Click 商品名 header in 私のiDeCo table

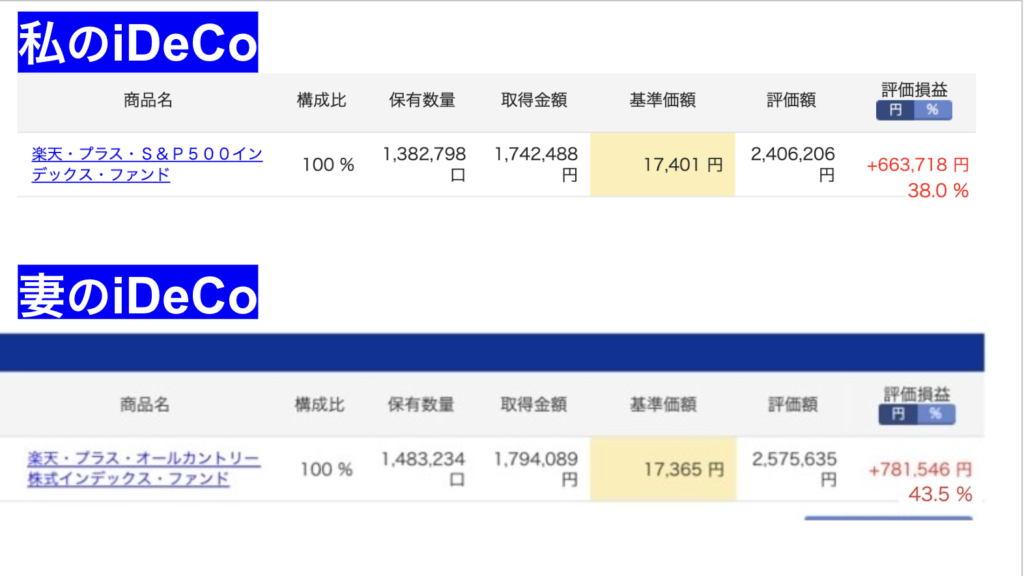(x=148, y=100)
